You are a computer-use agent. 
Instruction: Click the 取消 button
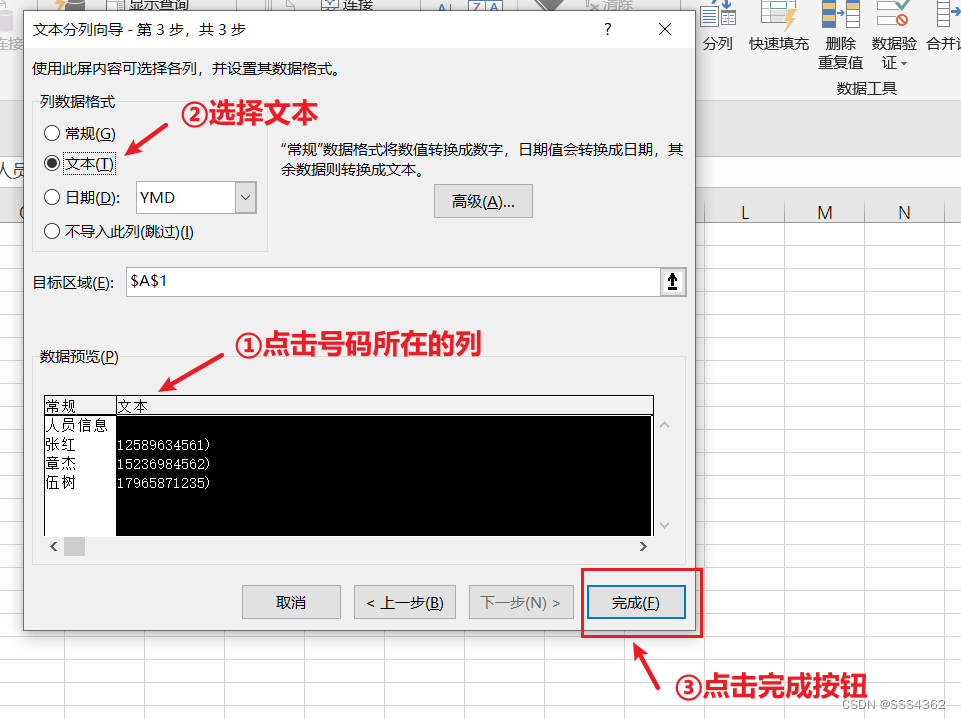(x=291, y=602)
